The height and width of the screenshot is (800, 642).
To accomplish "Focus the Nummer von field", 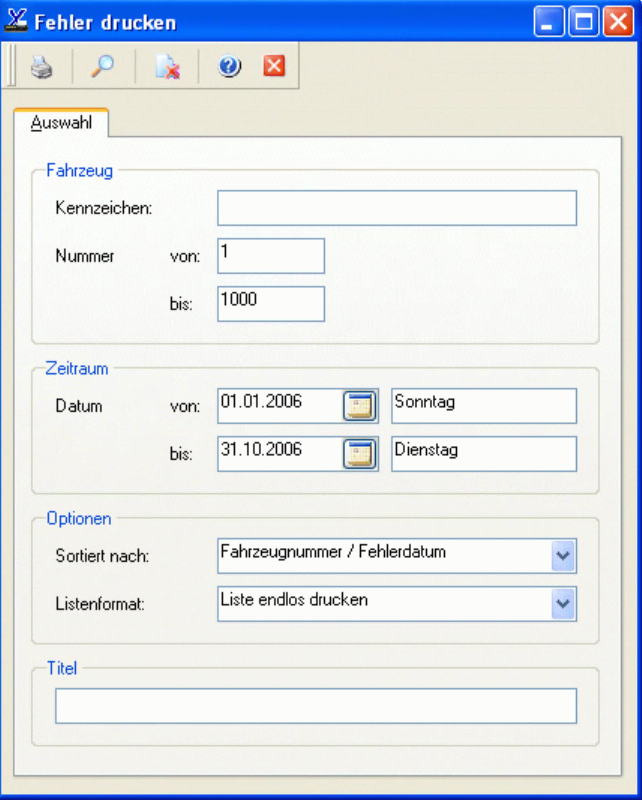I will click(270, 255).
